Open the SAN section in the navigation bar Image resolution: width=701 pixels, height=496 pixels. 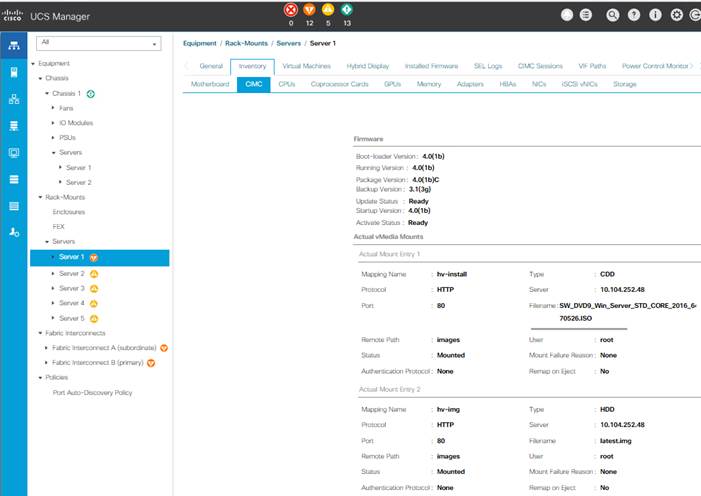click(x=13, y=126)
